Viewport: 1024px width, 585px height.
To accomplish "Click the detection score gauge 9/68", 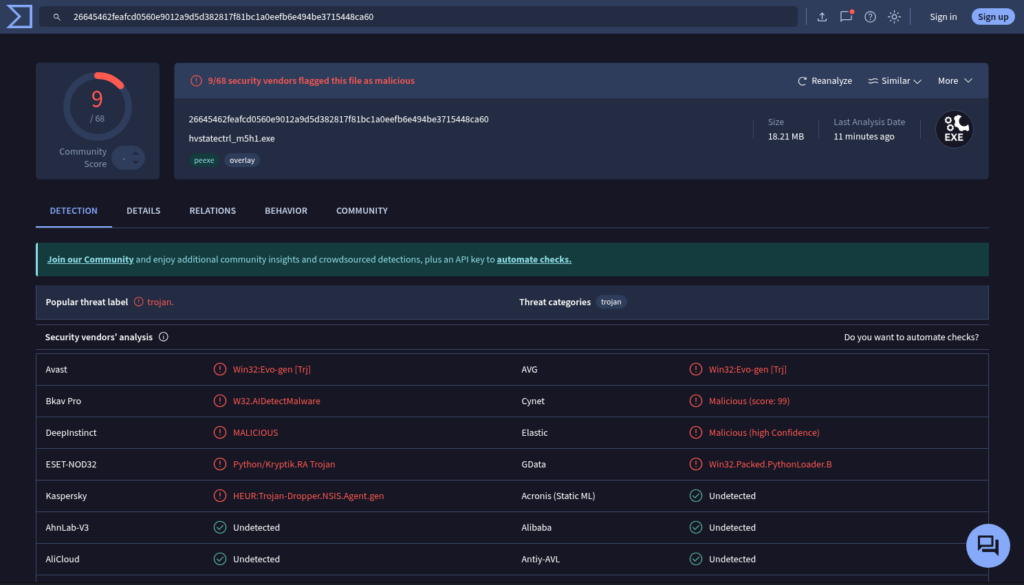I will pos(97,105).
